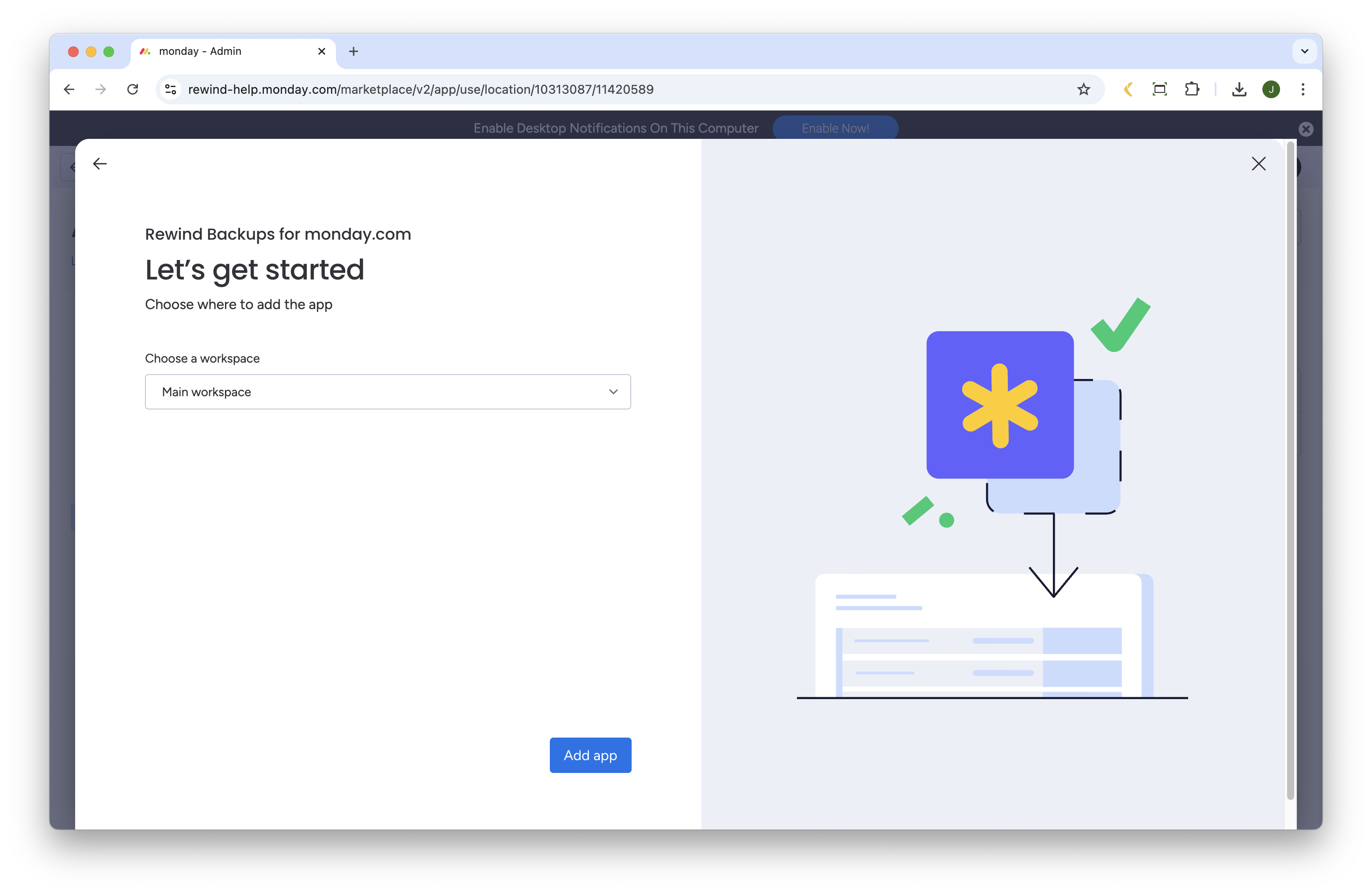Go back with the modal's back arrow
The width and height of the screenshot is (1372, 895).
tap(100, 164)
